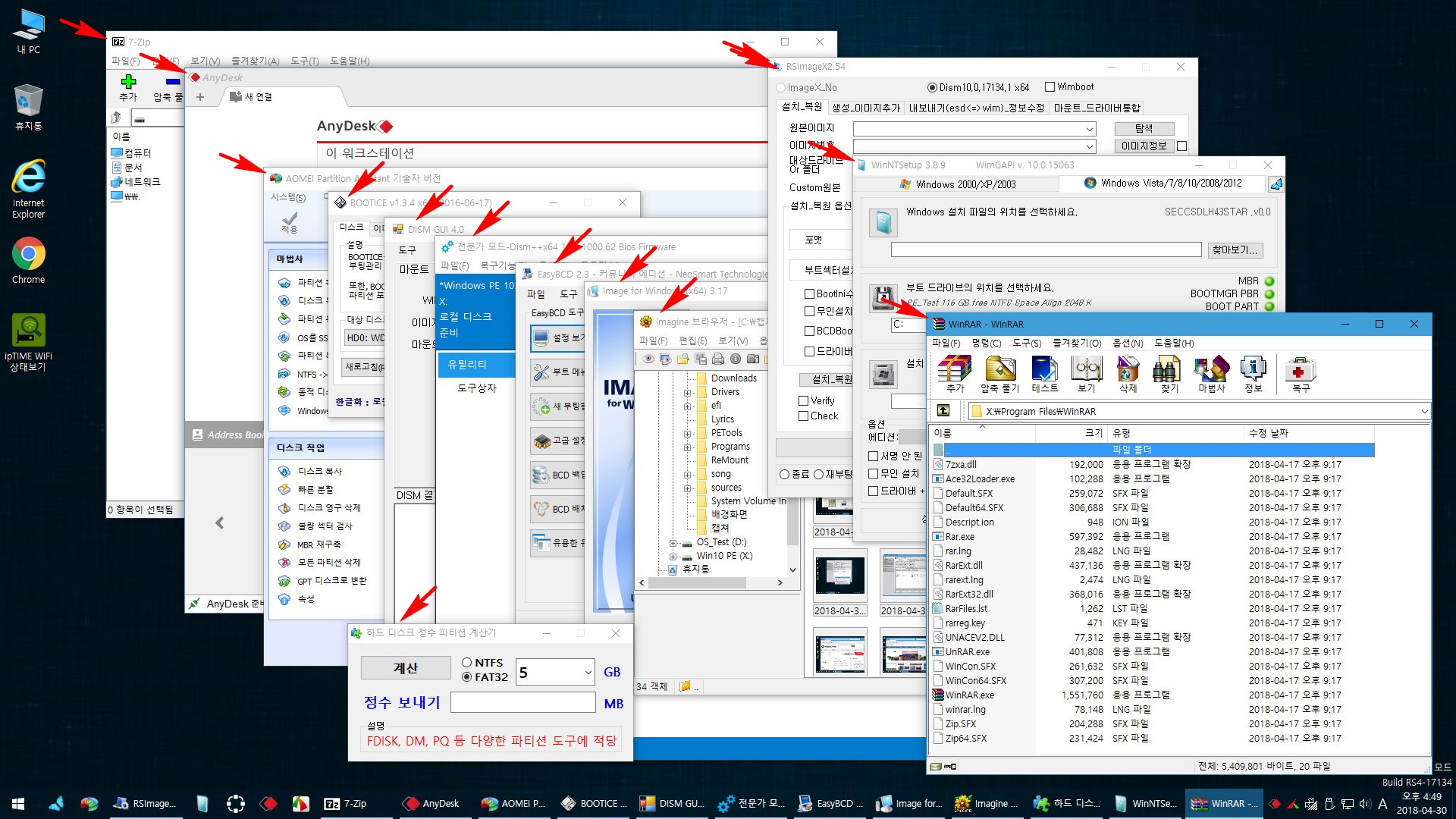Click the camera capture icon in Imagine toolbar

[752, 359]
